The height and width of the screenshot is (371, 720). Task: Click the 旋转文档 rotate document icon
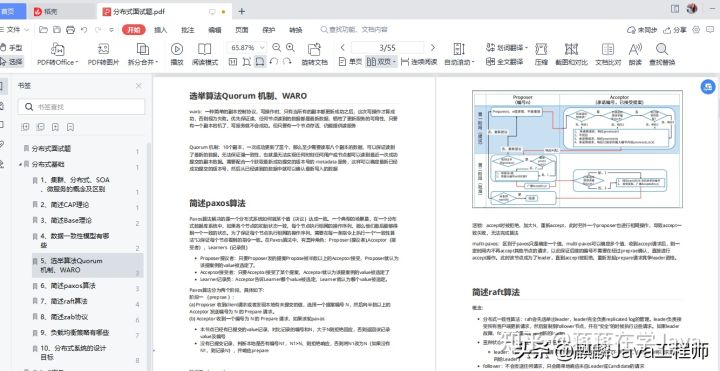pos(315,50)
